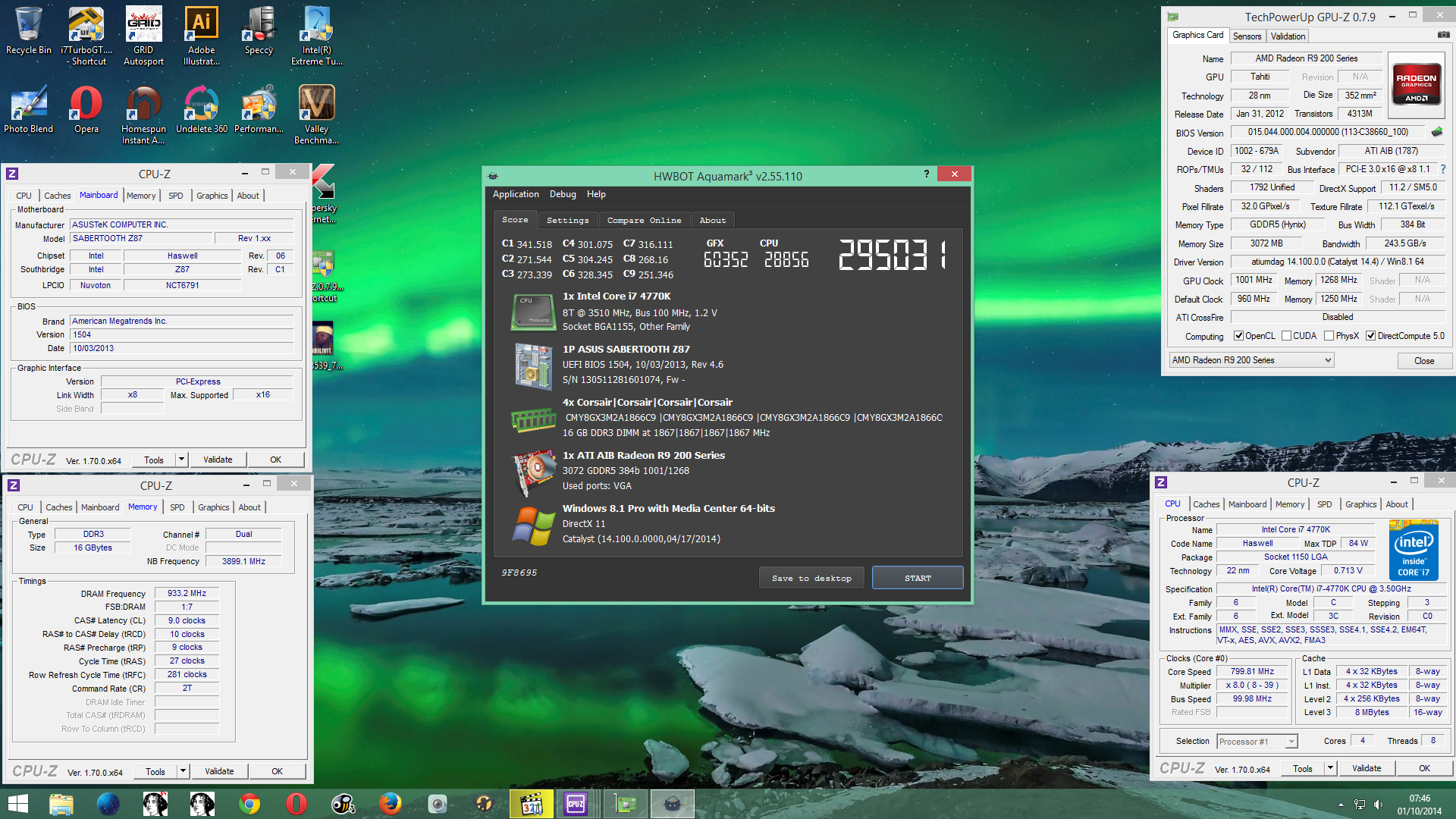This screenshot has height=819, width=1456.
Task: Show hidden system tray icons arrow
Action: pos(1341,805)
